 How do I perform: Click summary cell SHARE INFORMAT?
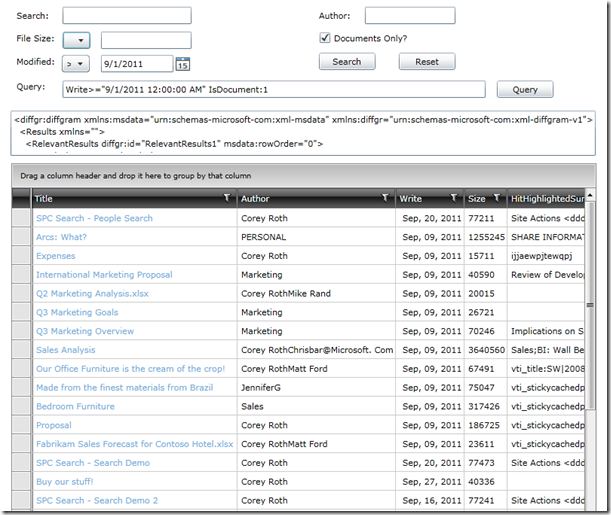(x=547, y=237)
